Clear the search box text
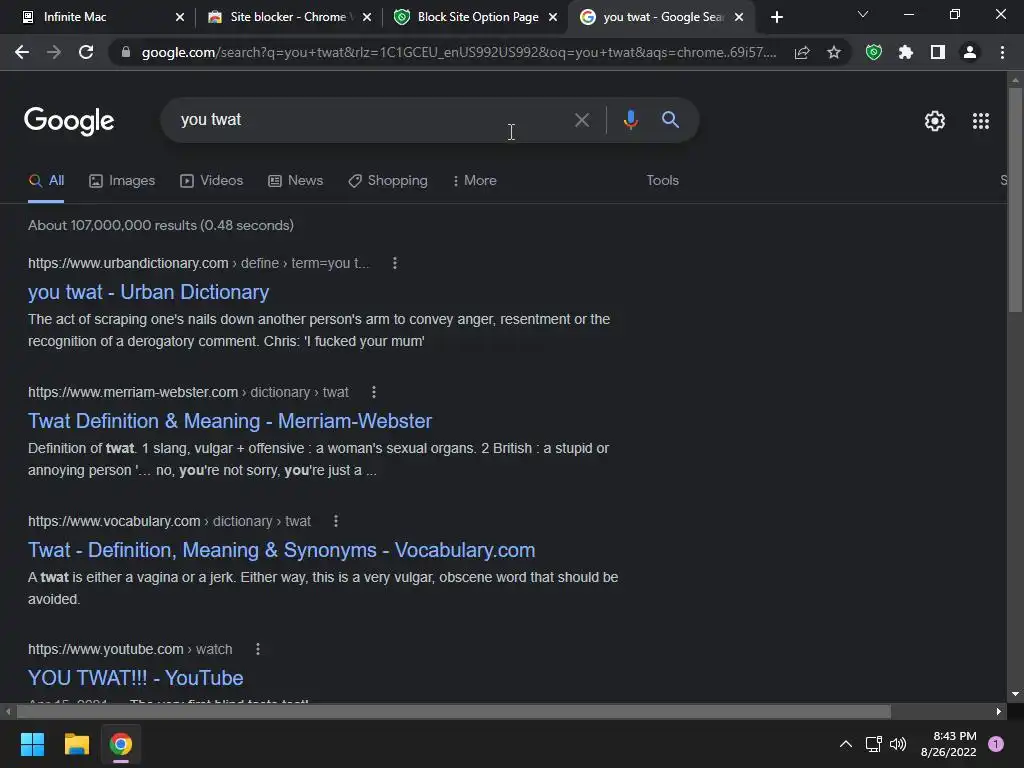The height and width of the screenshot is (768, 1024). (582, 120)
